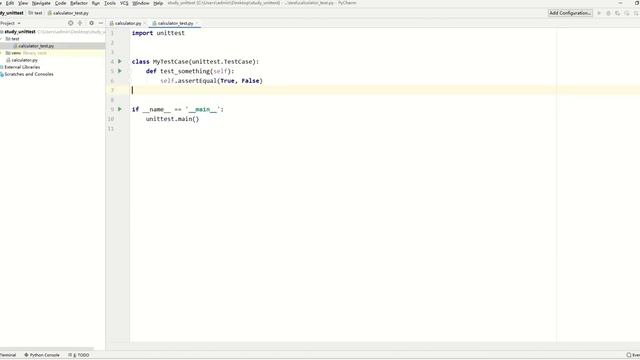Open the TODO tool window
The image size is (640, 360).
click(79, 355)
